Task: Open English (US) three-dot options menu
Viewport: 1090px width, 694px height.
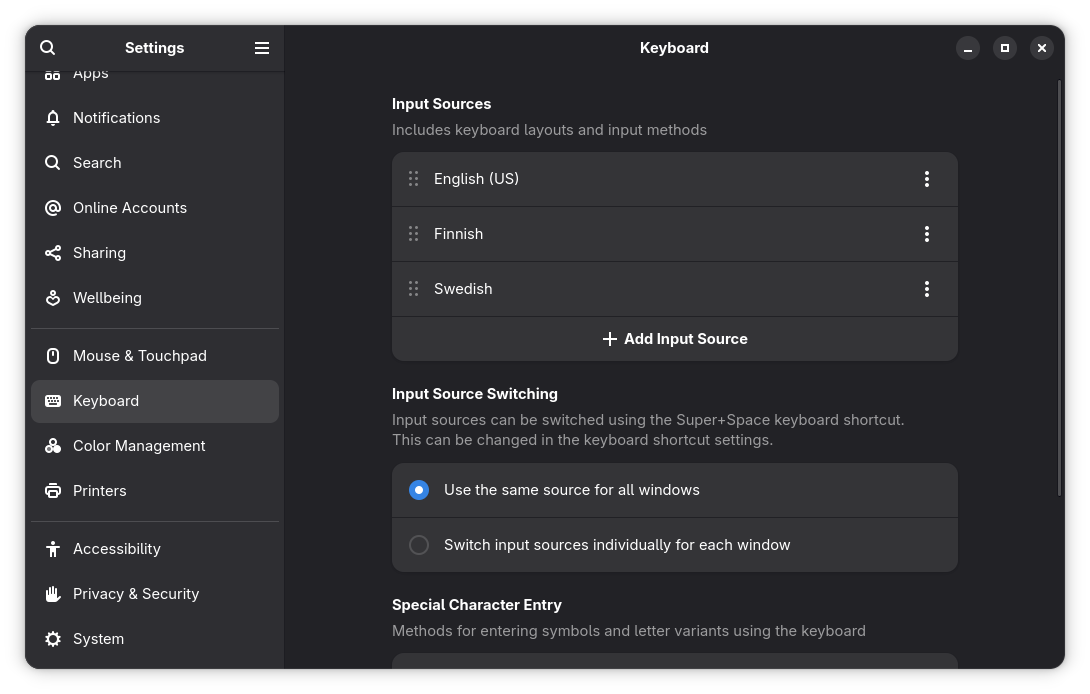Action: 927,179
